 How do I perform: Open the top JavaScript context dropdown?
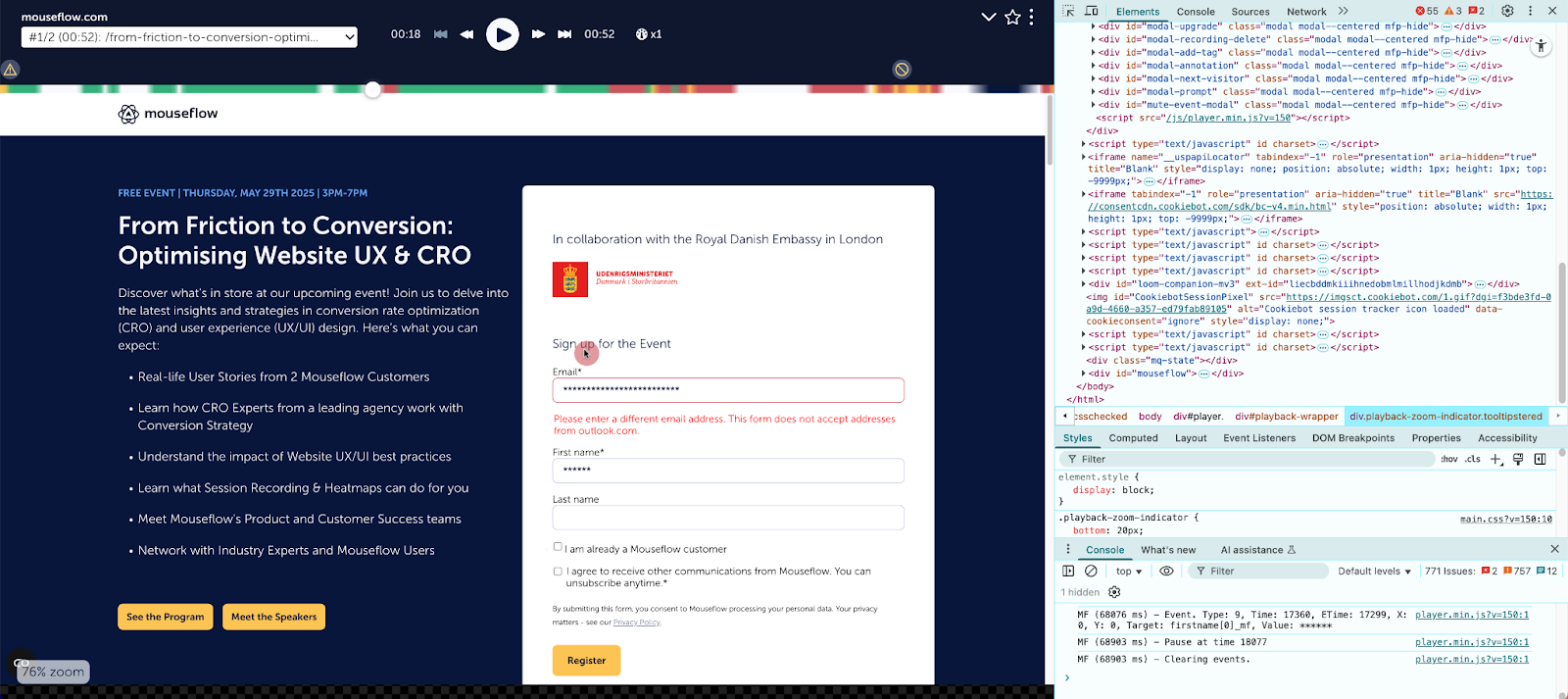coord(1129,571)
